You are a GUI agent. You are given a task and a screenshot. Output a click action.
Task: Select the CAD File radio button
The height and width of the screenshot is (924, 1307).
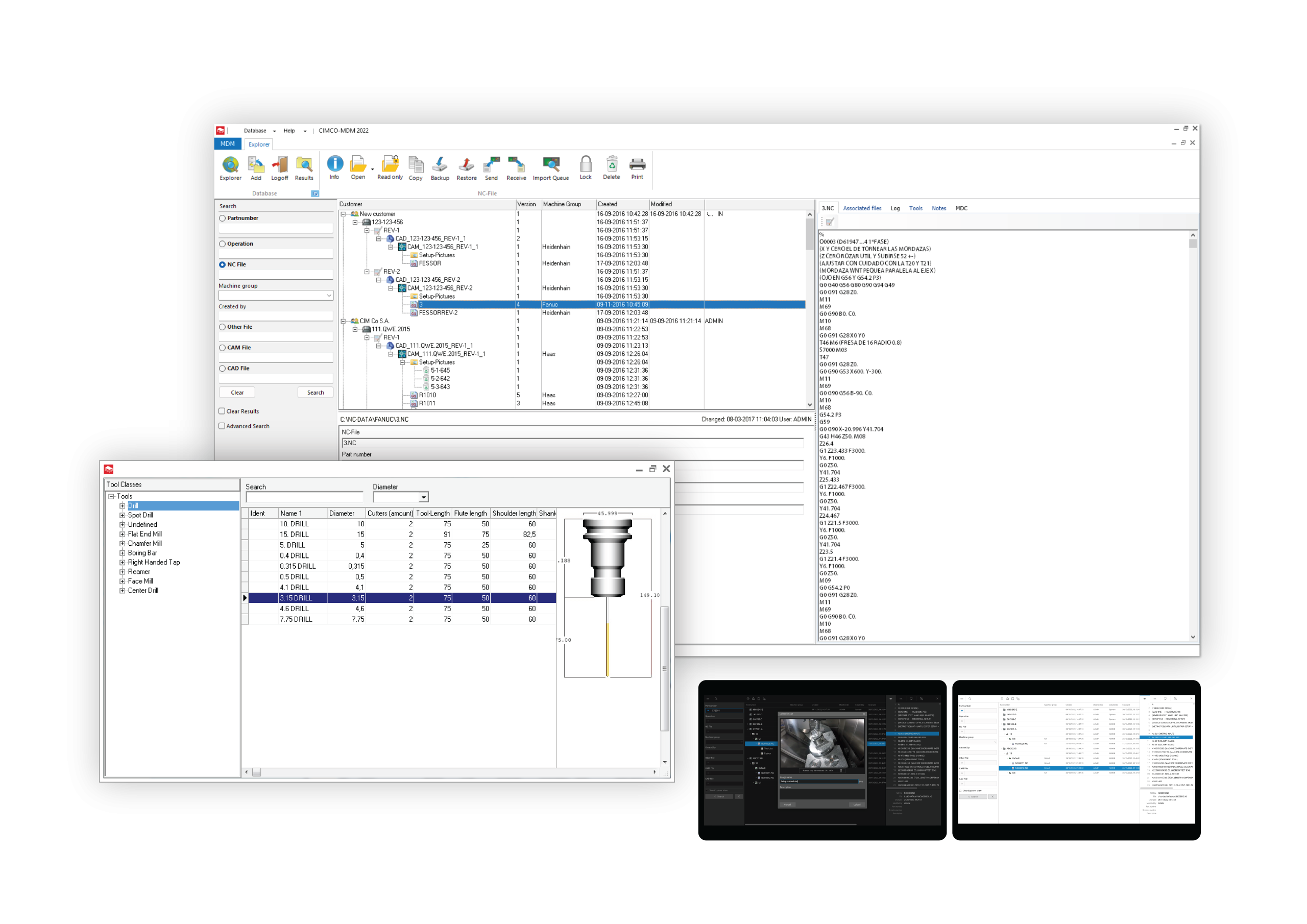223,369
